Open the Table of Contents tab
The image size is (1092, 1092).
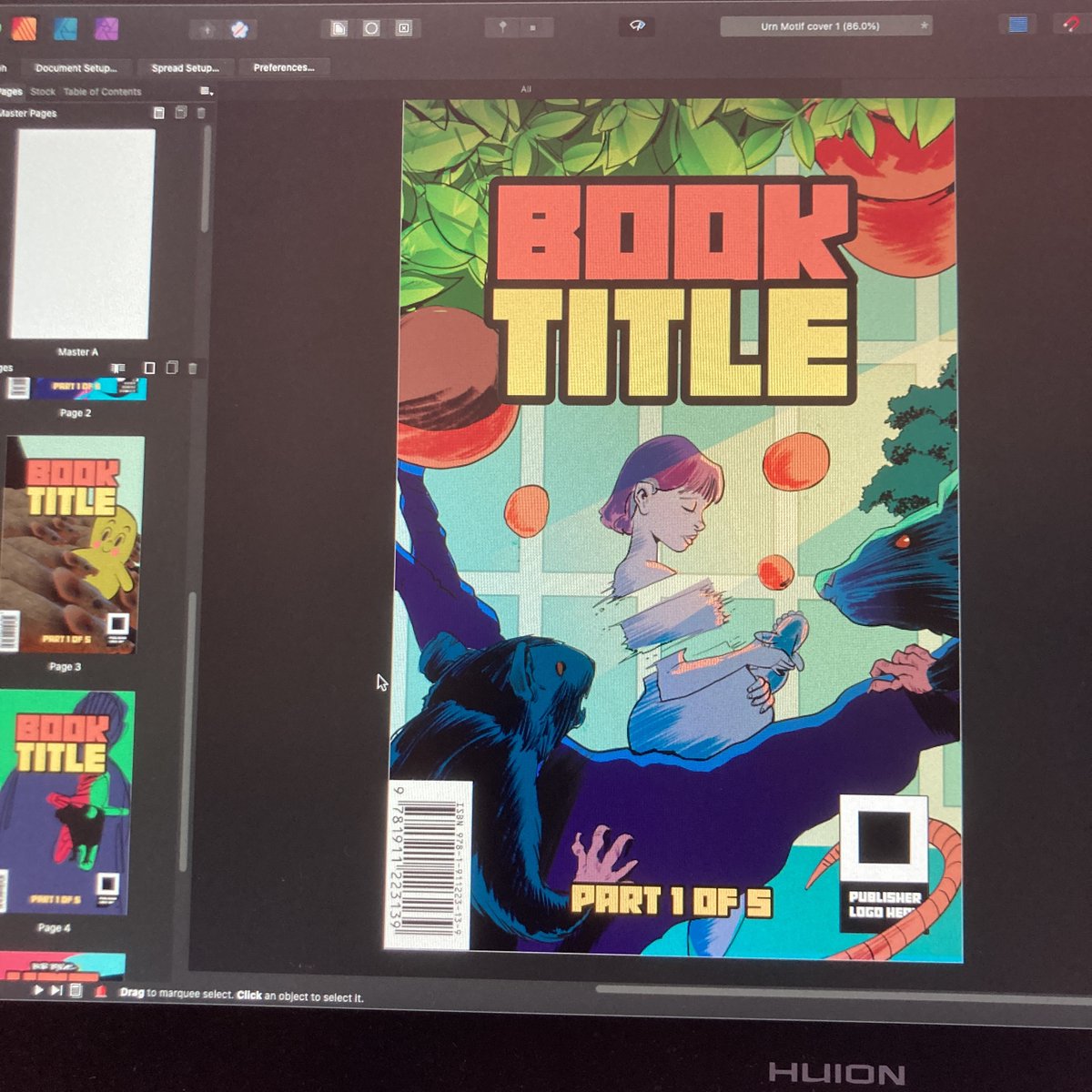[x=102, y=92]
